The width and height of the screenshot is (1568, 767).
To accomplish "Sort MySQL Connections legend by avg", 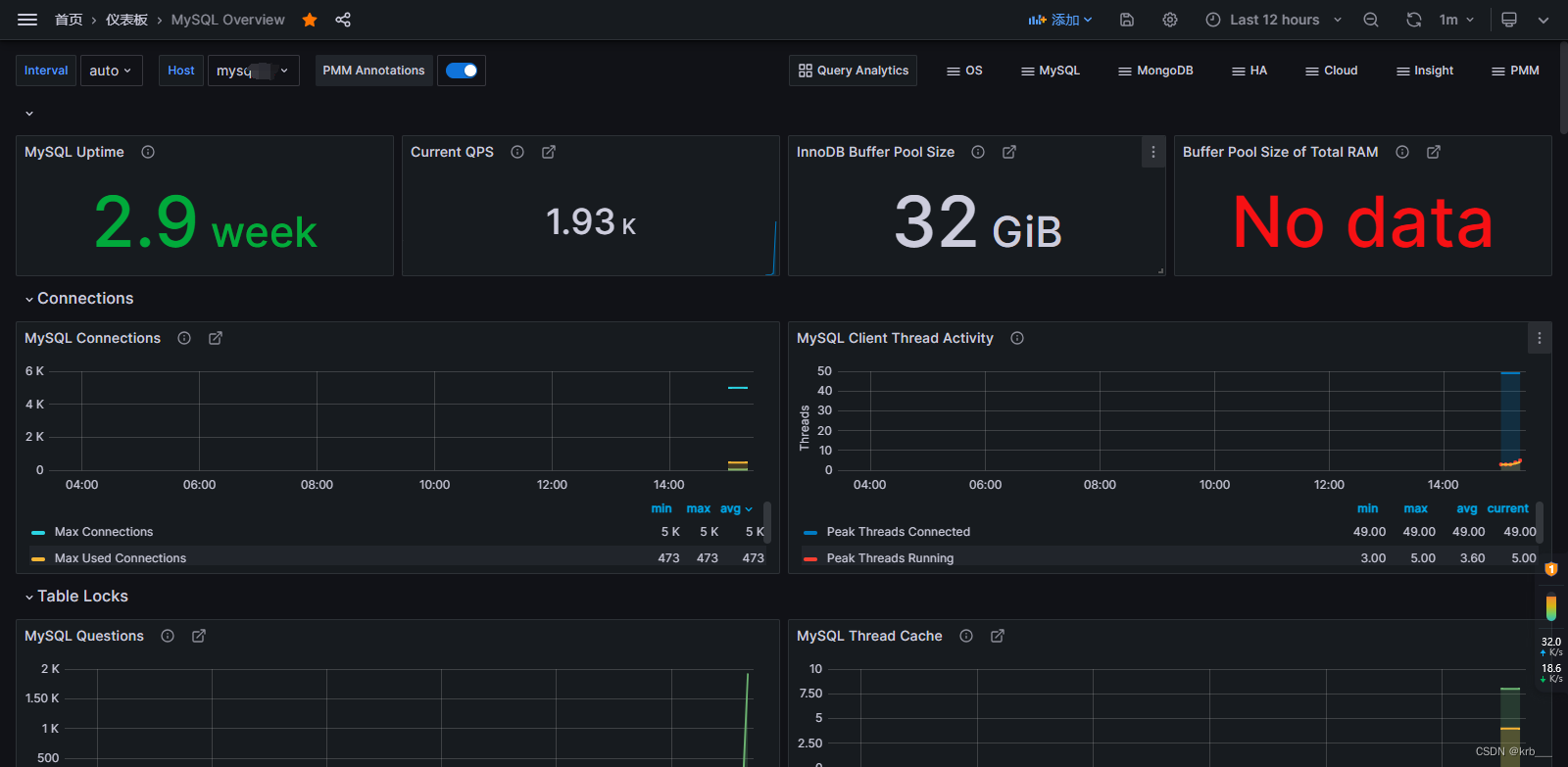I will [x=735, y=508].
